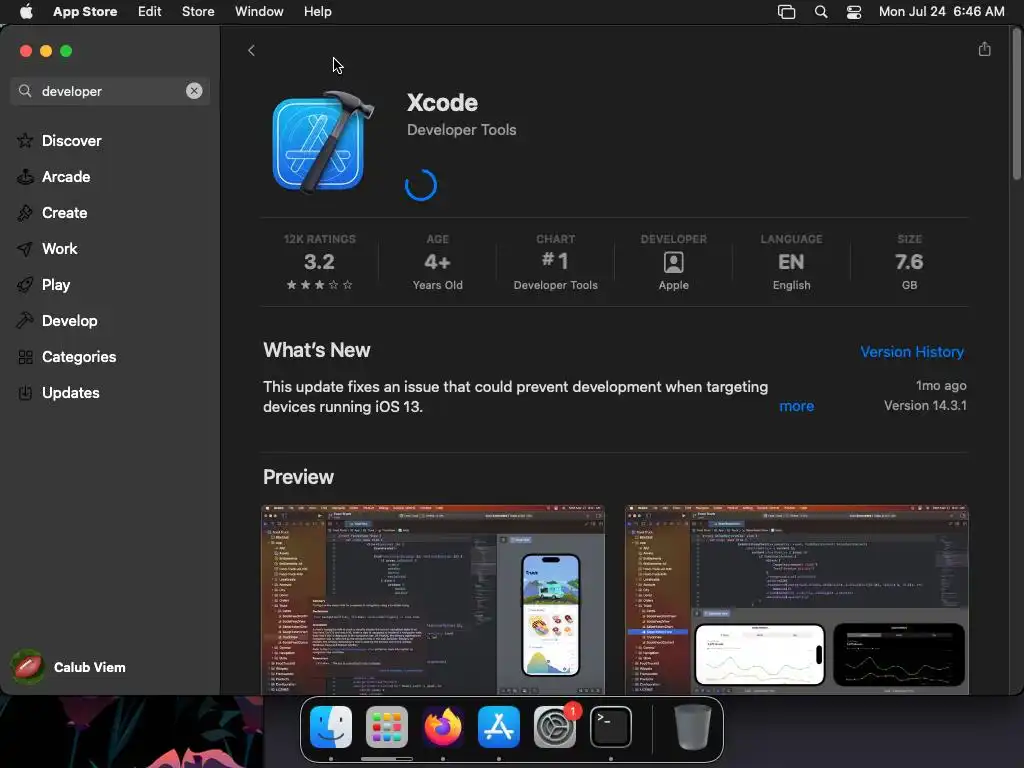This screenshot has width=1024, height=768.
Task: Click the Xcode app icon
Action: [x=322, y=142]
